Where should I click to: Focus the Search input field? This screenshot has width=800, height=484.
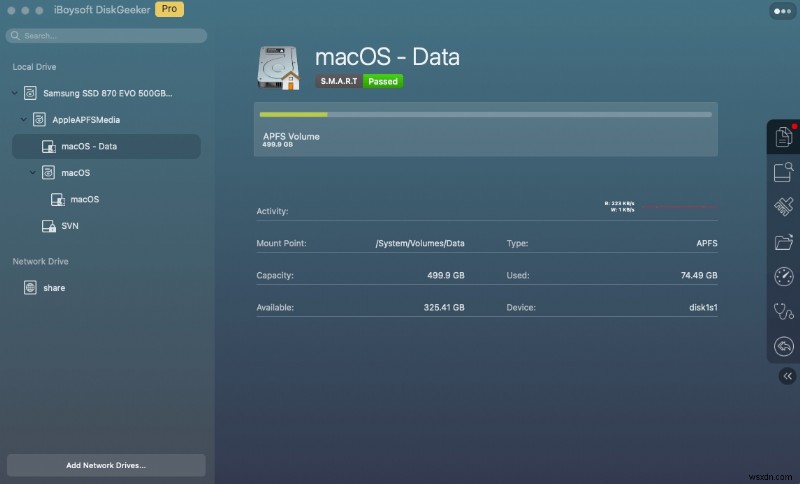pyautogui.click(x=106, y=35)
